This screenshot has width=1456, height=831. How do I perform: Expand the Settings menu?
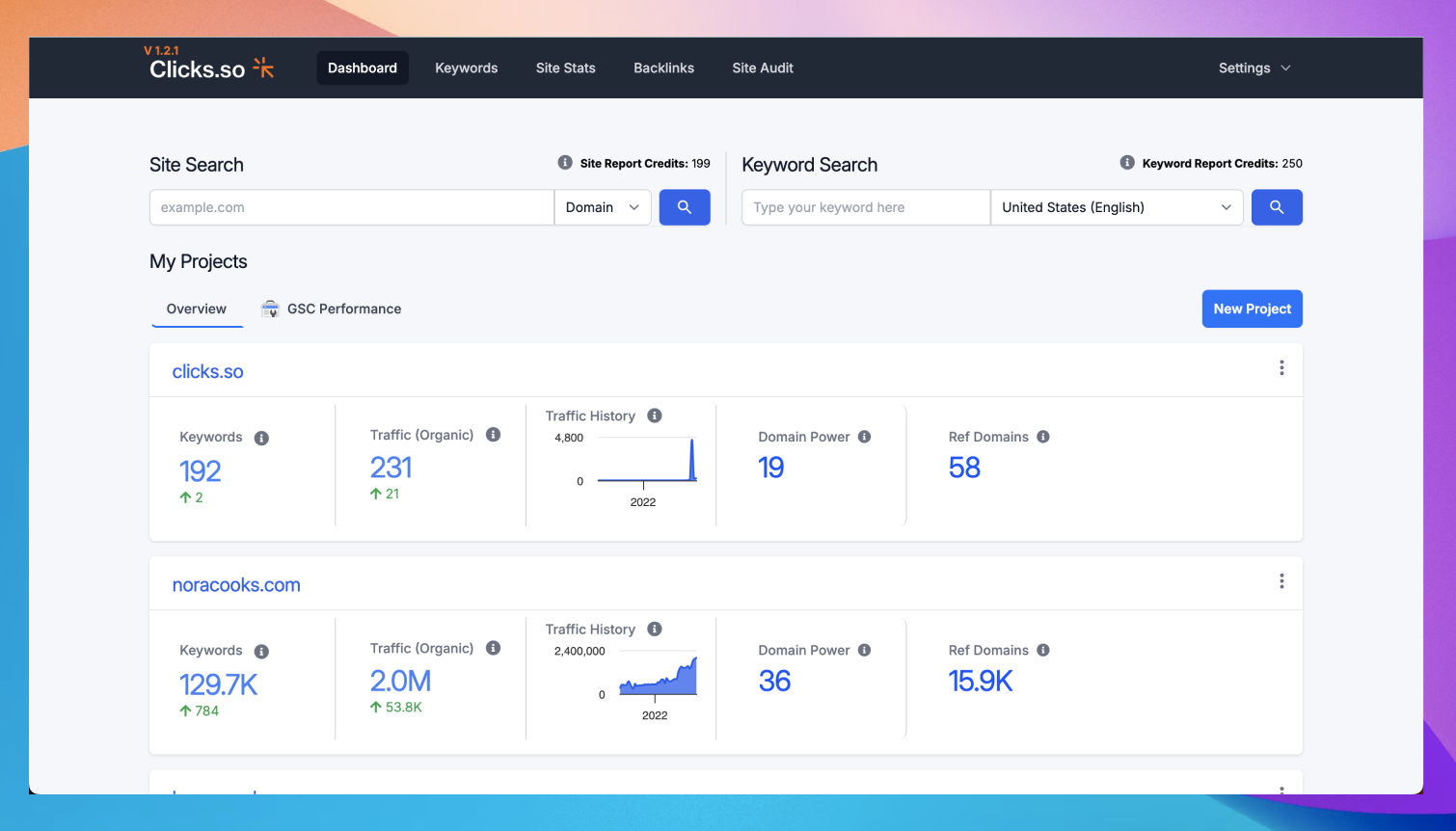pos(1254,68)
